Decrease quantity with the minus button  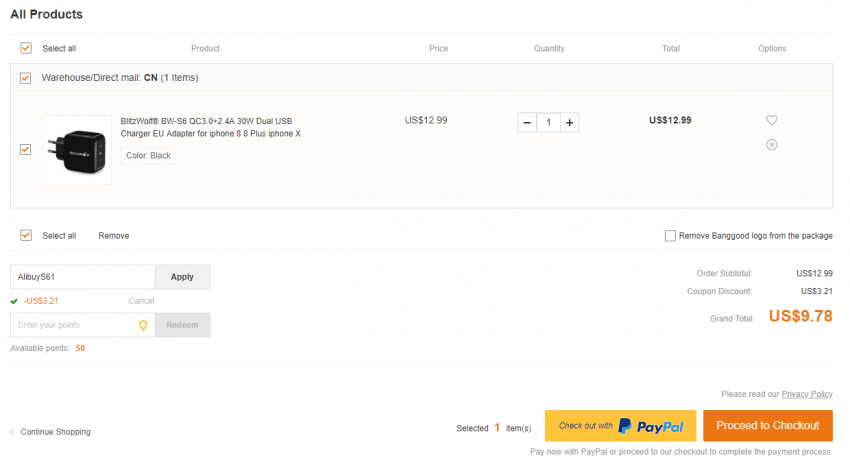pos(527,123)
